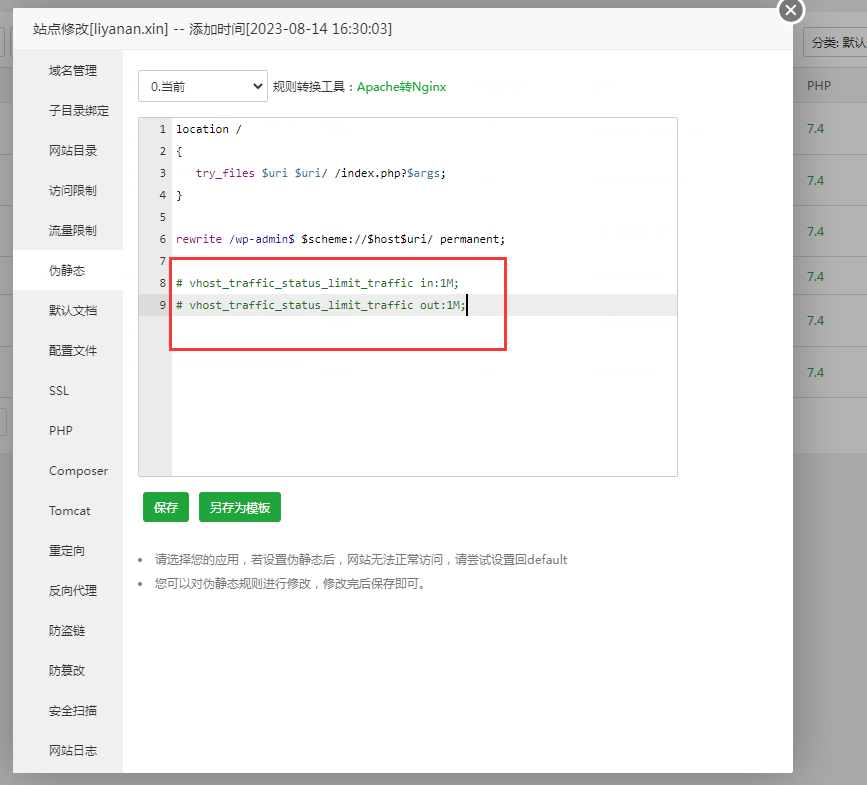This screenshot has height=785, width=867.
Task: Go to the 网站日志 tab
Action: pos(73,751)
